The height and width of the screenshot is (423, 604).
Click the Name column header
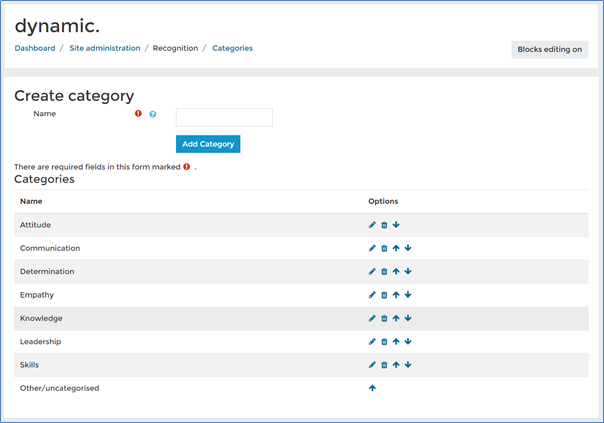click(x=31, y=201)
